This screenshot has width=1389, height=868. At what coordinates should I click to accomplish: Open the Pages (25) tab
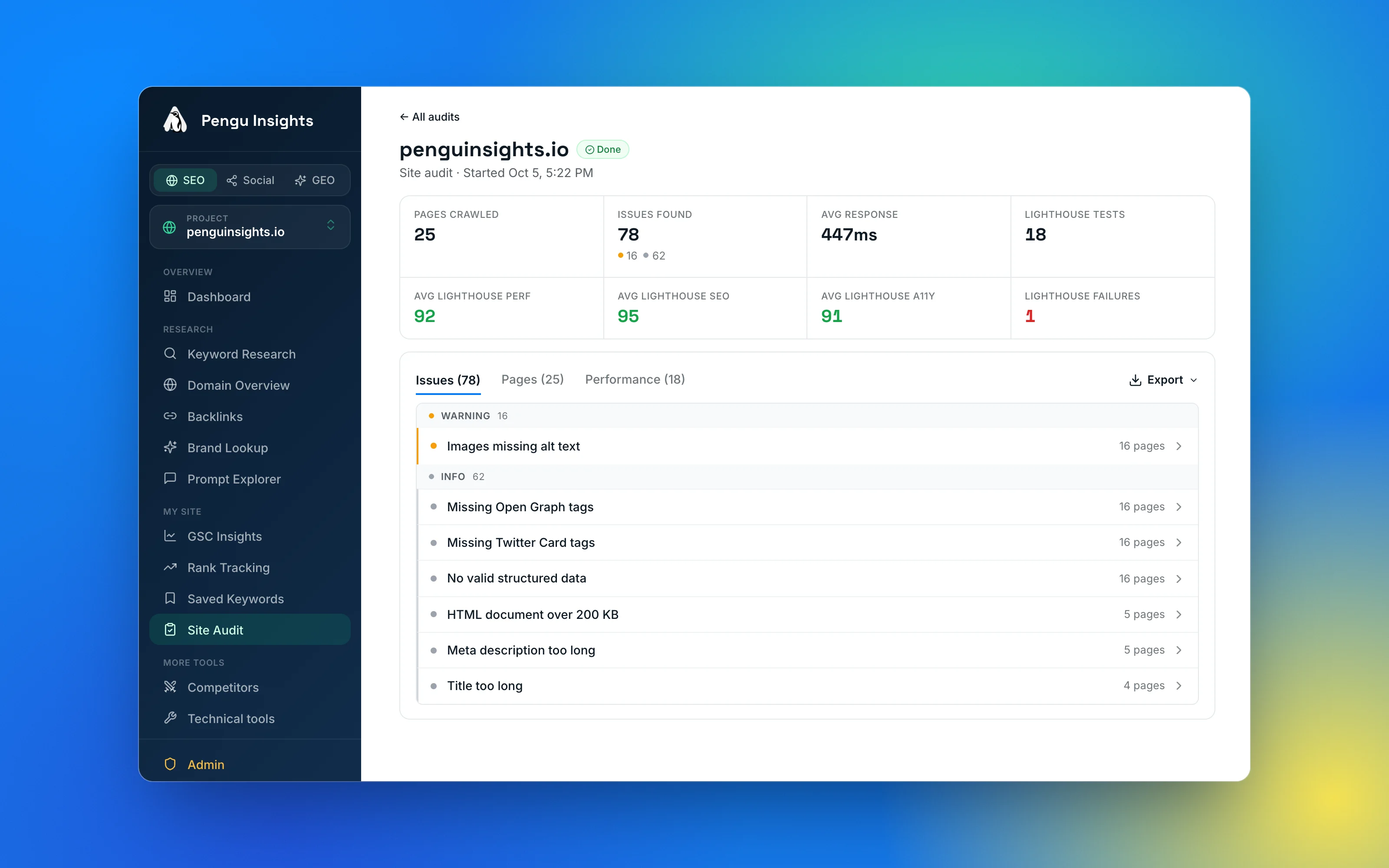[x=533, y=379]
